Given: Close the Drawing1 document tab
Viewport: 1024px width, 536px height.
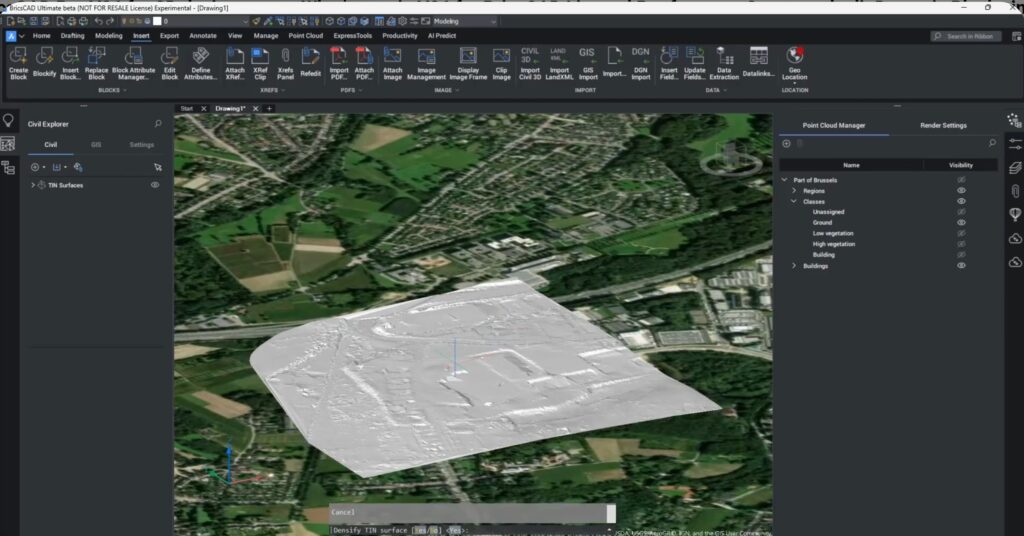Looking at the screenshot, I should [x=255, y=108].
